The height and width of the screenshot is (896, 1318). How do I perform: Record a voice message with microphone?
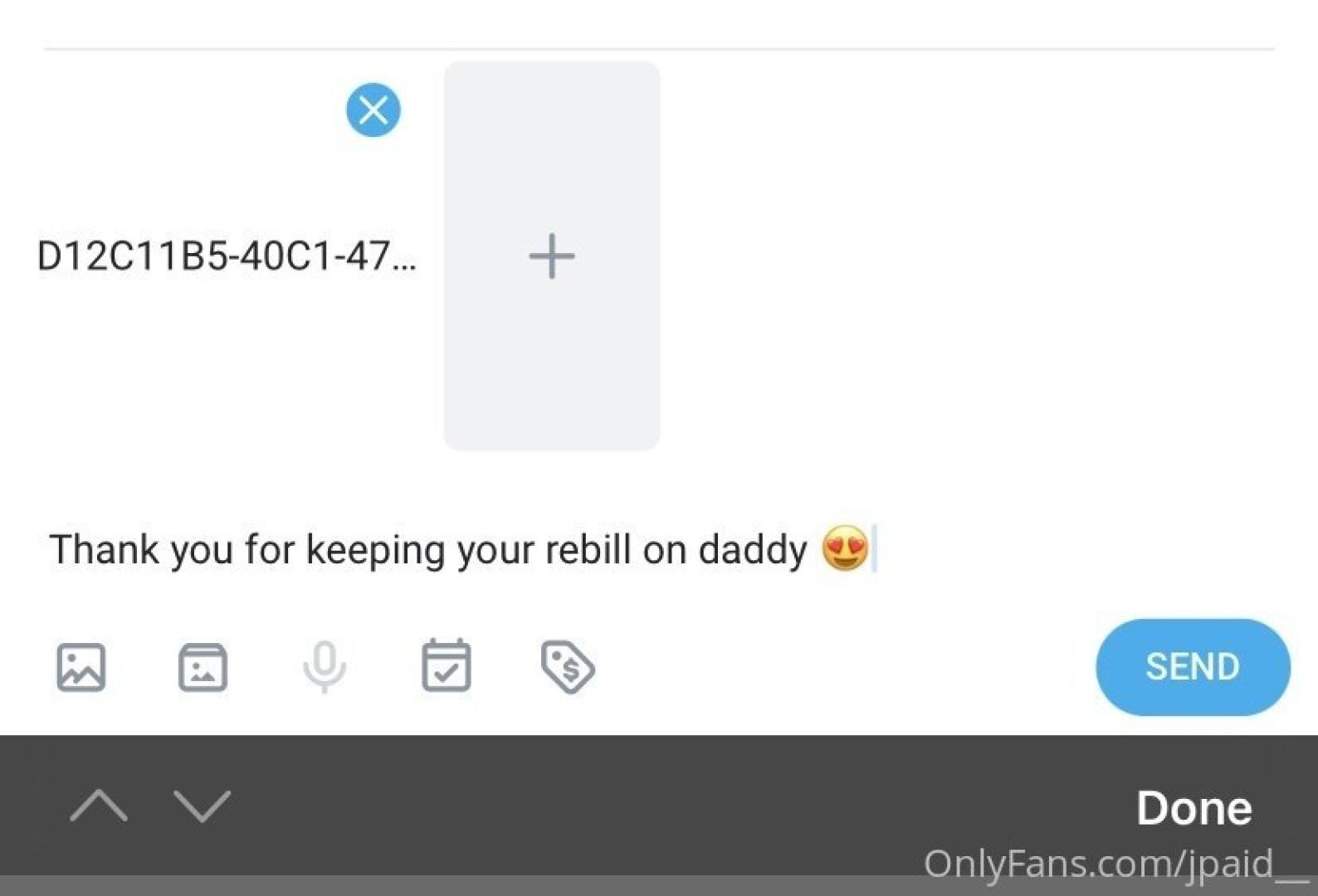point(325,666)
